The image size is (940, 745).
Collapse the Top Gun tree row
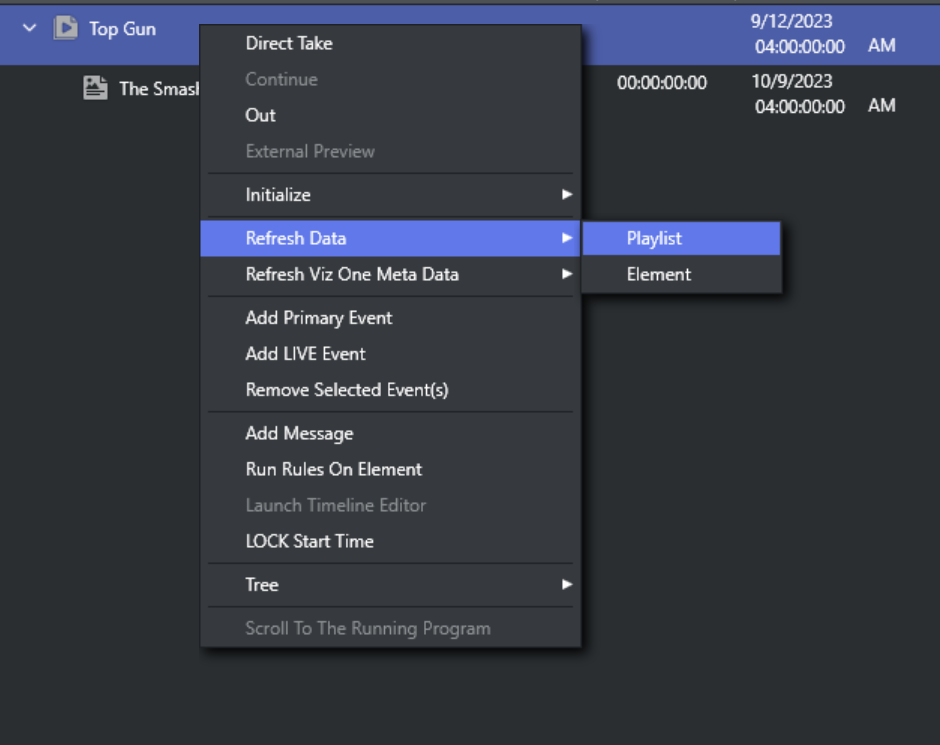point(29,28)
